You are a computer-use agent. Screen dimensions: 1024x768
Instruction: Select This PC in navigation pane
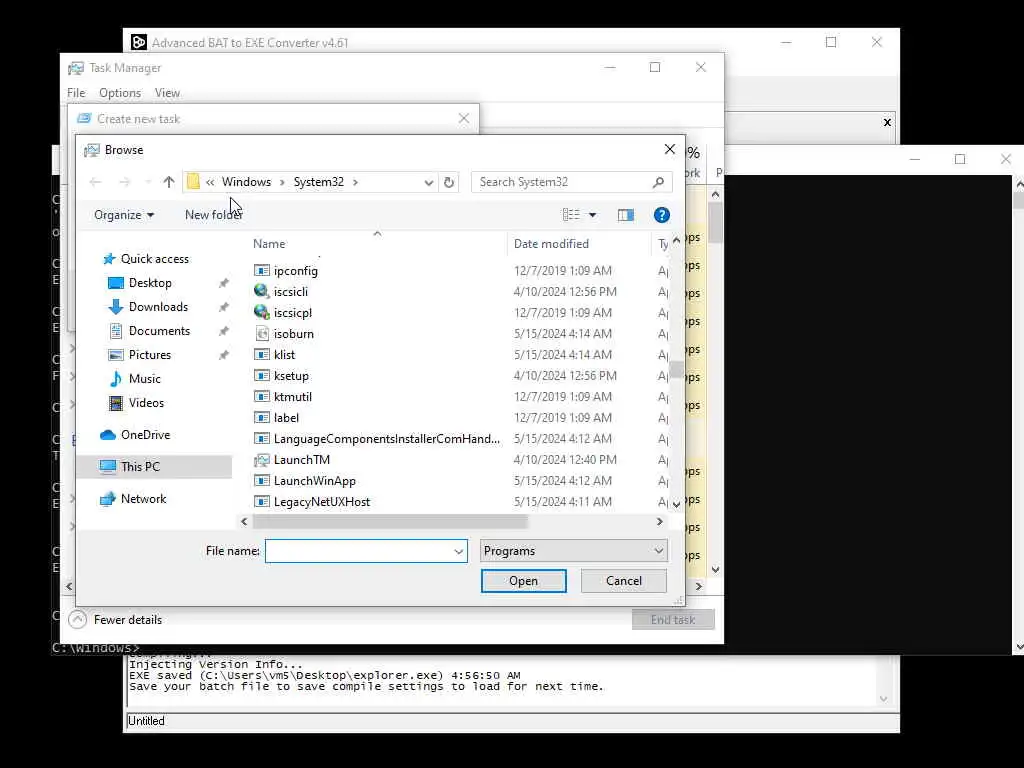[x=140, y=466]
